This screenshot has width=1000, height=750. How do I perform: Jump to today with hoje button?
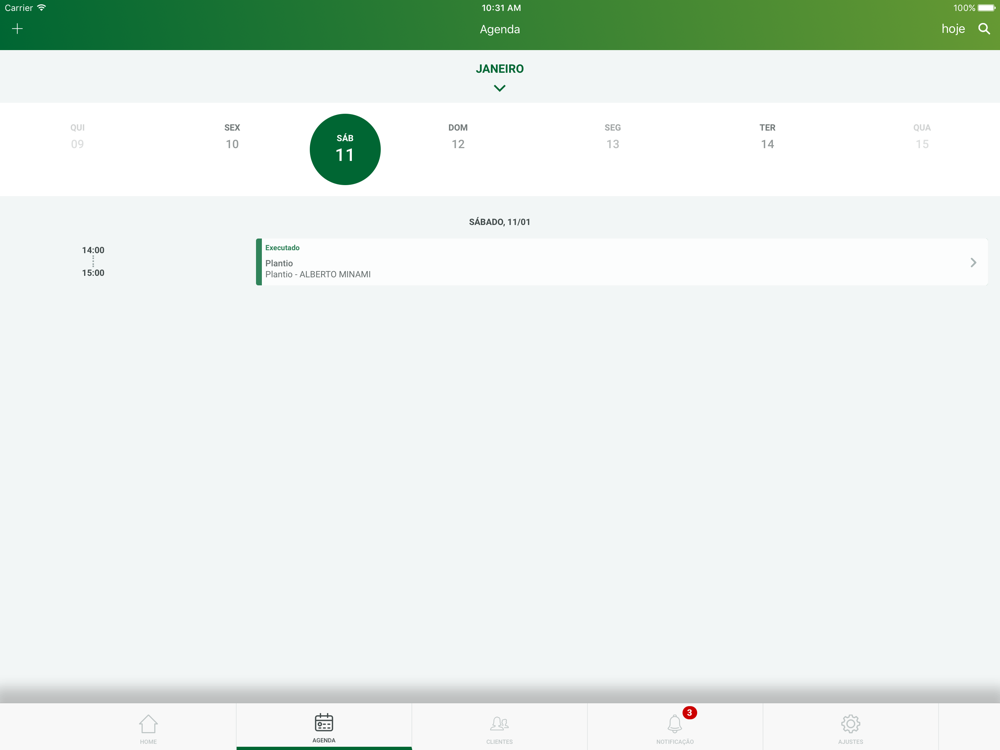[x=953, y=29]
